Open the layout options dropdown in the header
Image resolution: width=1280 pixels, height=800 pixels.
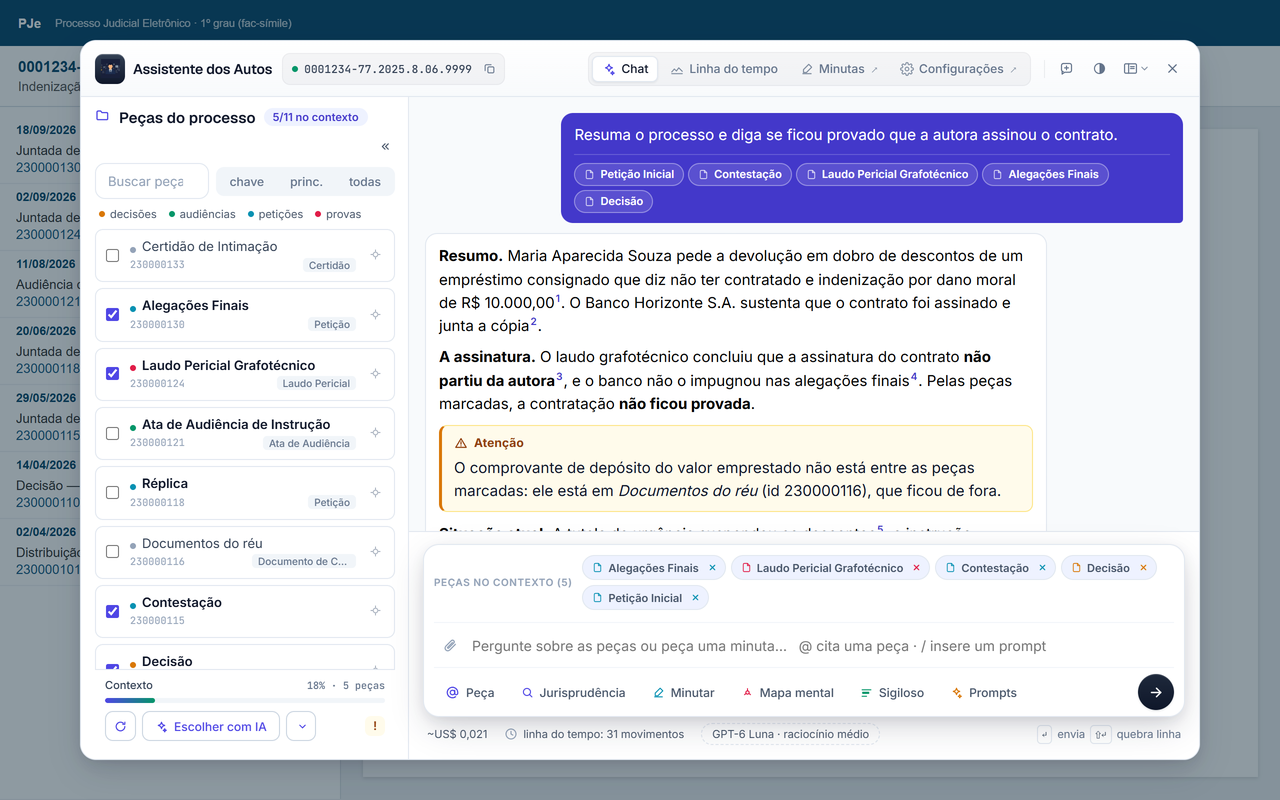(1136, 69)
